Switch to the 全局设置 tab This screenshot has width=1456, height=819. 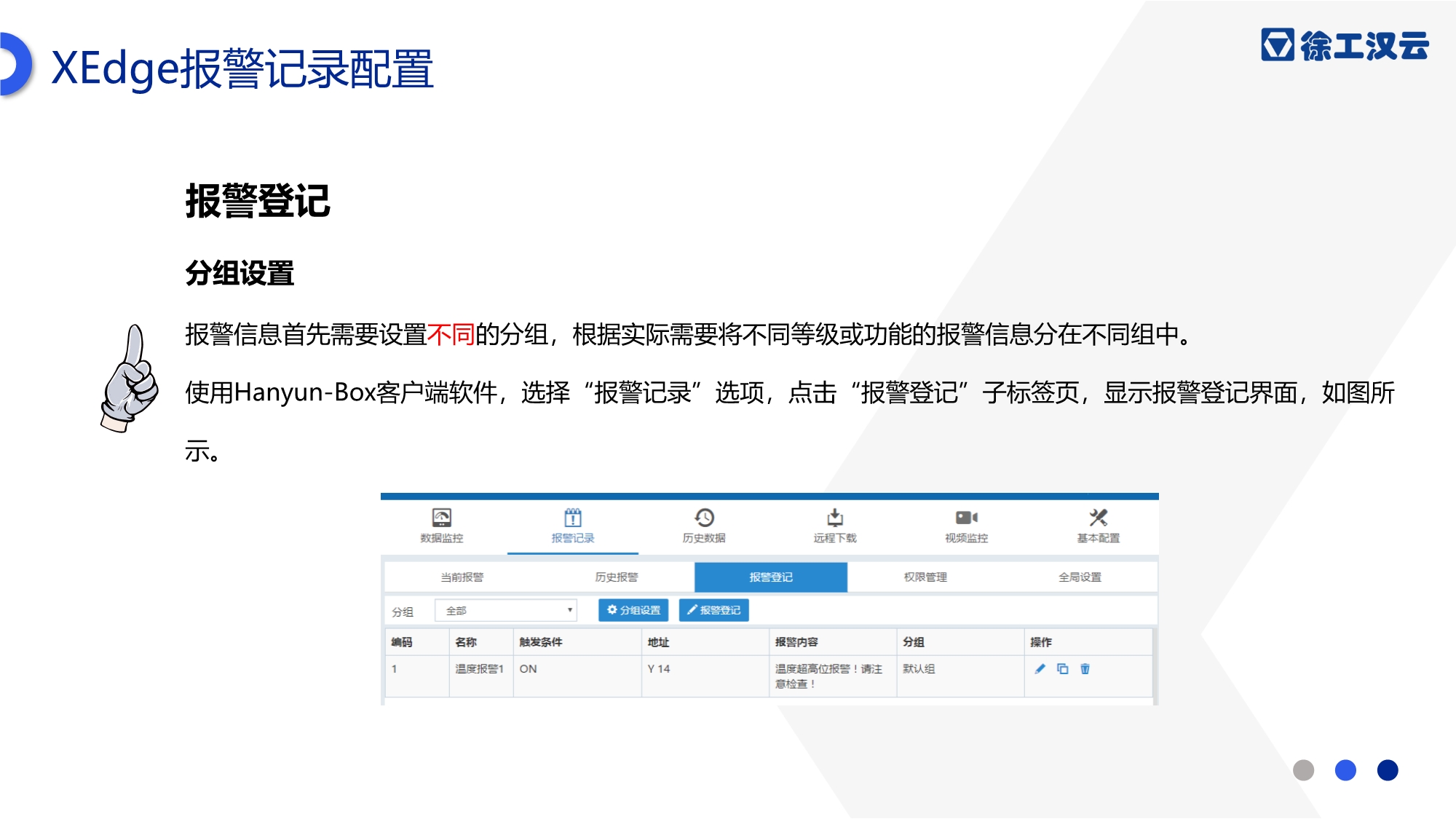tap(1080, 577)
